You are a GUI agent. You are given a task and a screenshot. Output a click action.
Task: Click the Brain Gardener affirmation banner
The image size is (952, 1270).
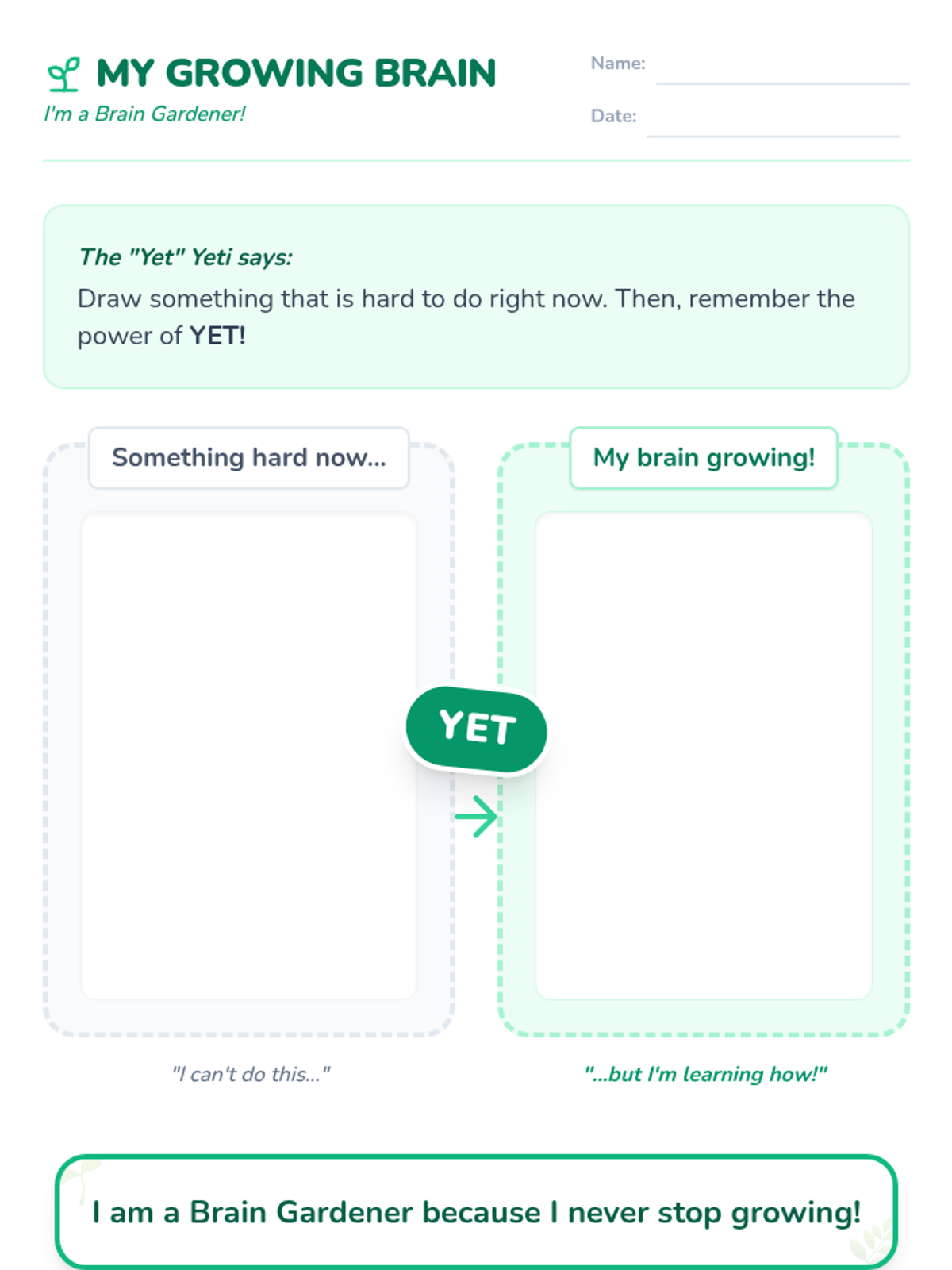[476, 1212]
